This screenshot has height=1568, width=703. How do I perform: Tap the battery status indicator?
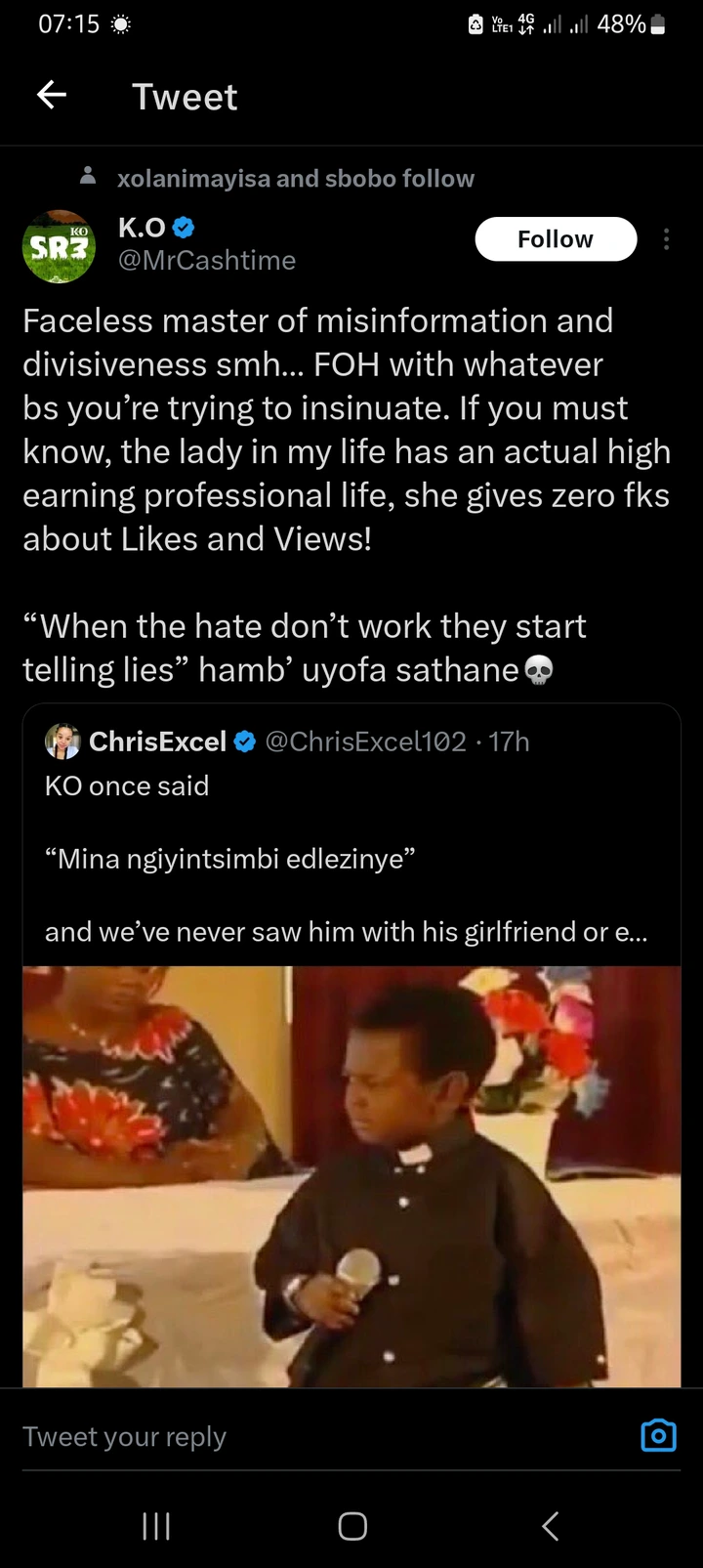657,24
